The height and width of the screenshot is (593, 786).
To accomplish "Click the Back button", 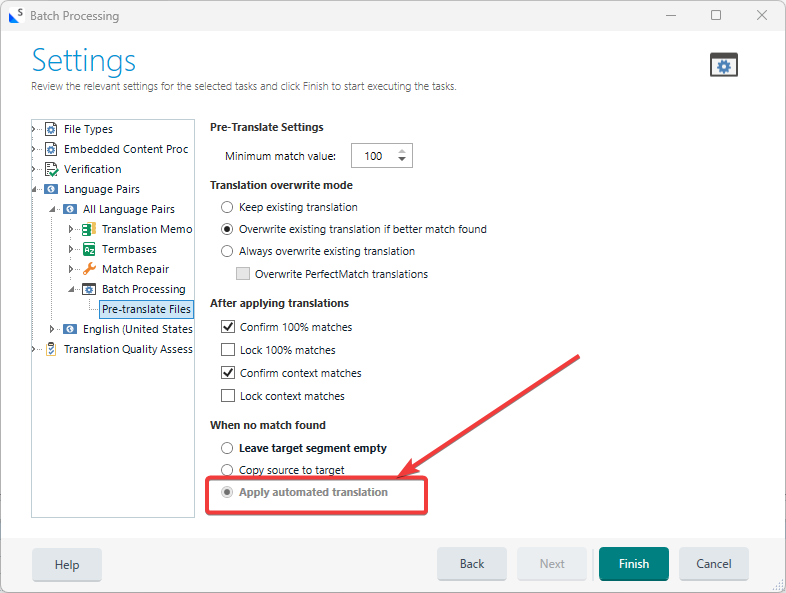I will pyautogui.click(x=472, y=564).
